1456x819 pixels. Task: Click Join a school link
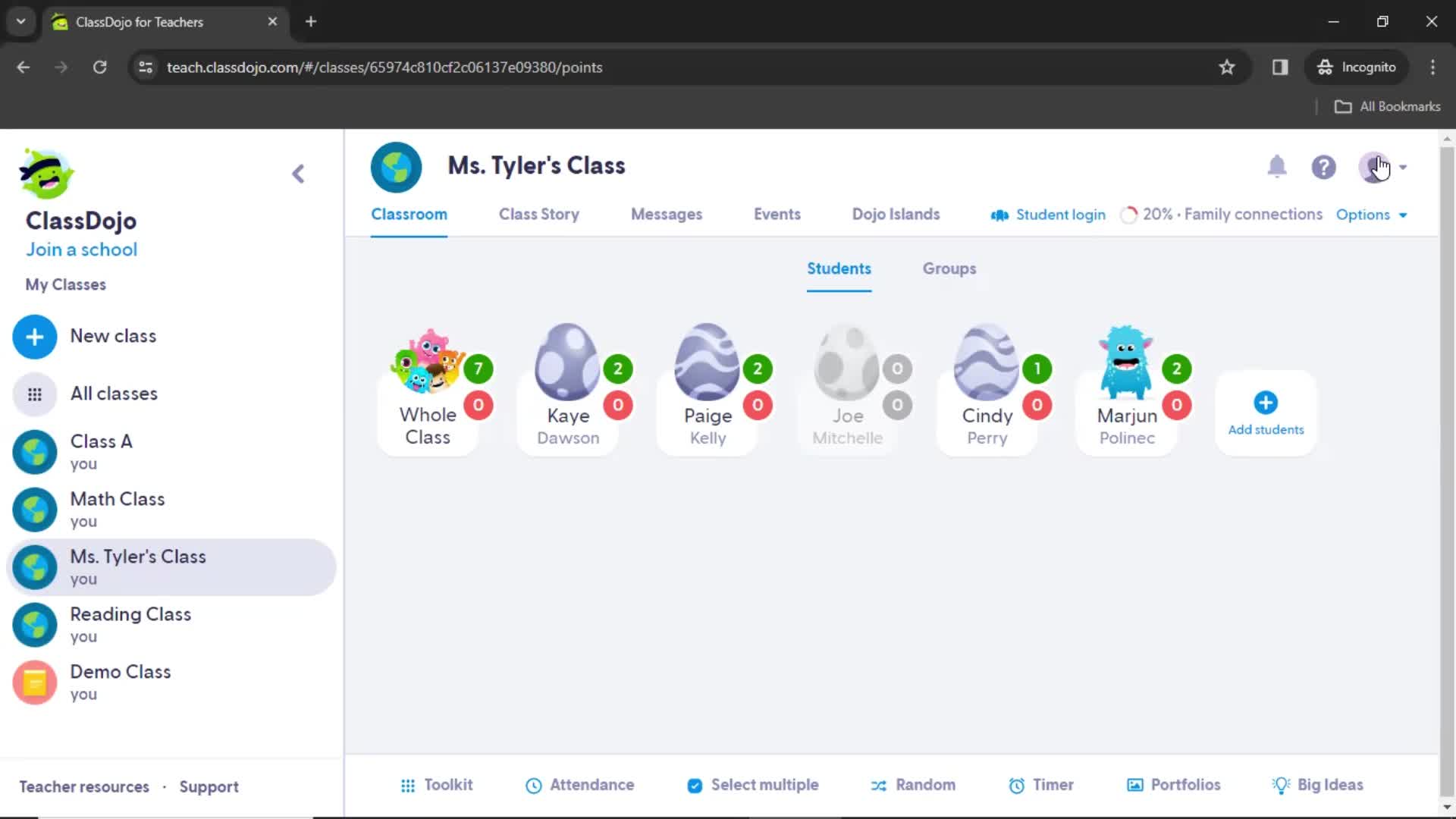click(81, 249)
